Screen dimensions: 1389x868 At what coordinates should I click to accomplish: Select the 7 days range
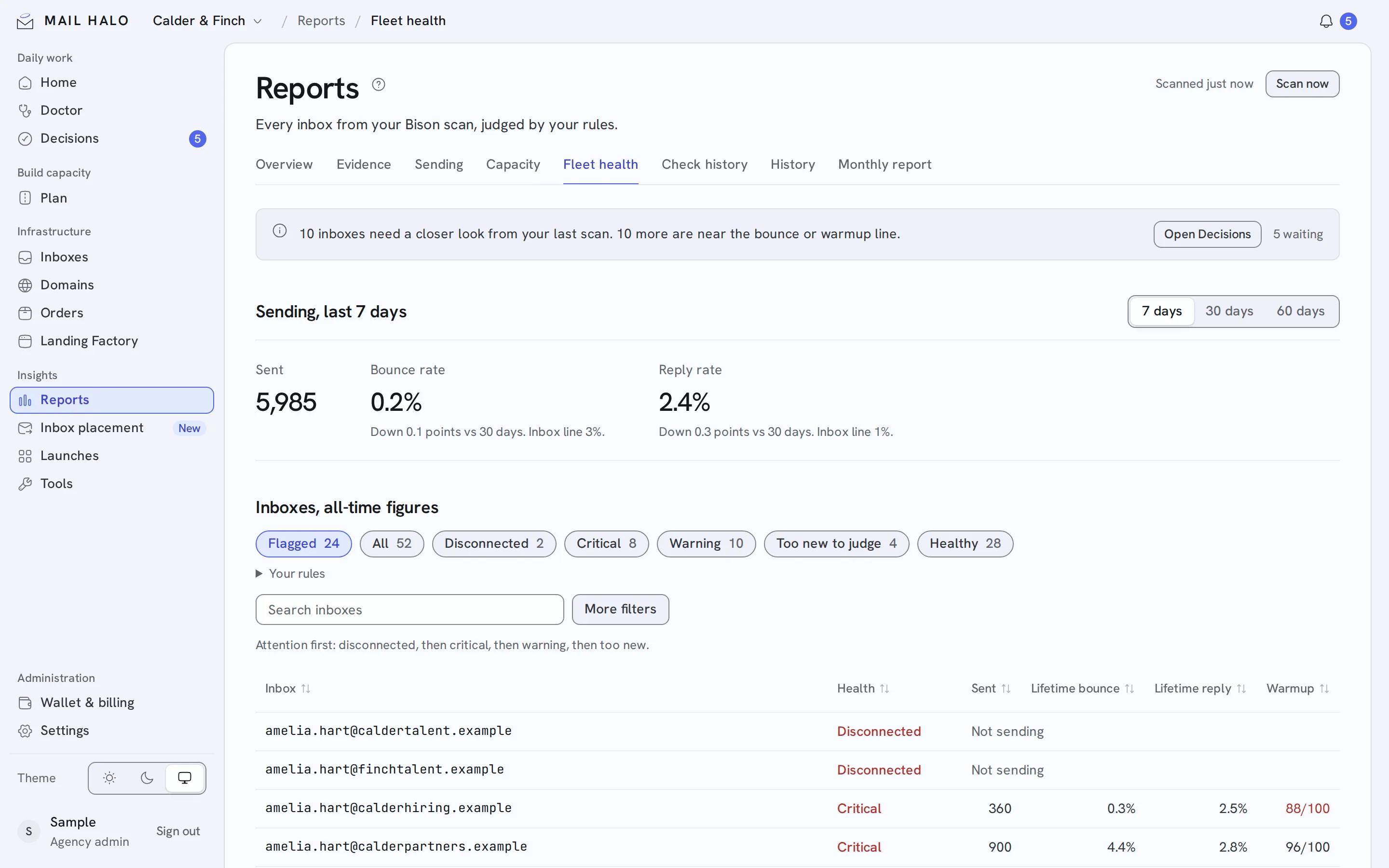(1162, 311)
